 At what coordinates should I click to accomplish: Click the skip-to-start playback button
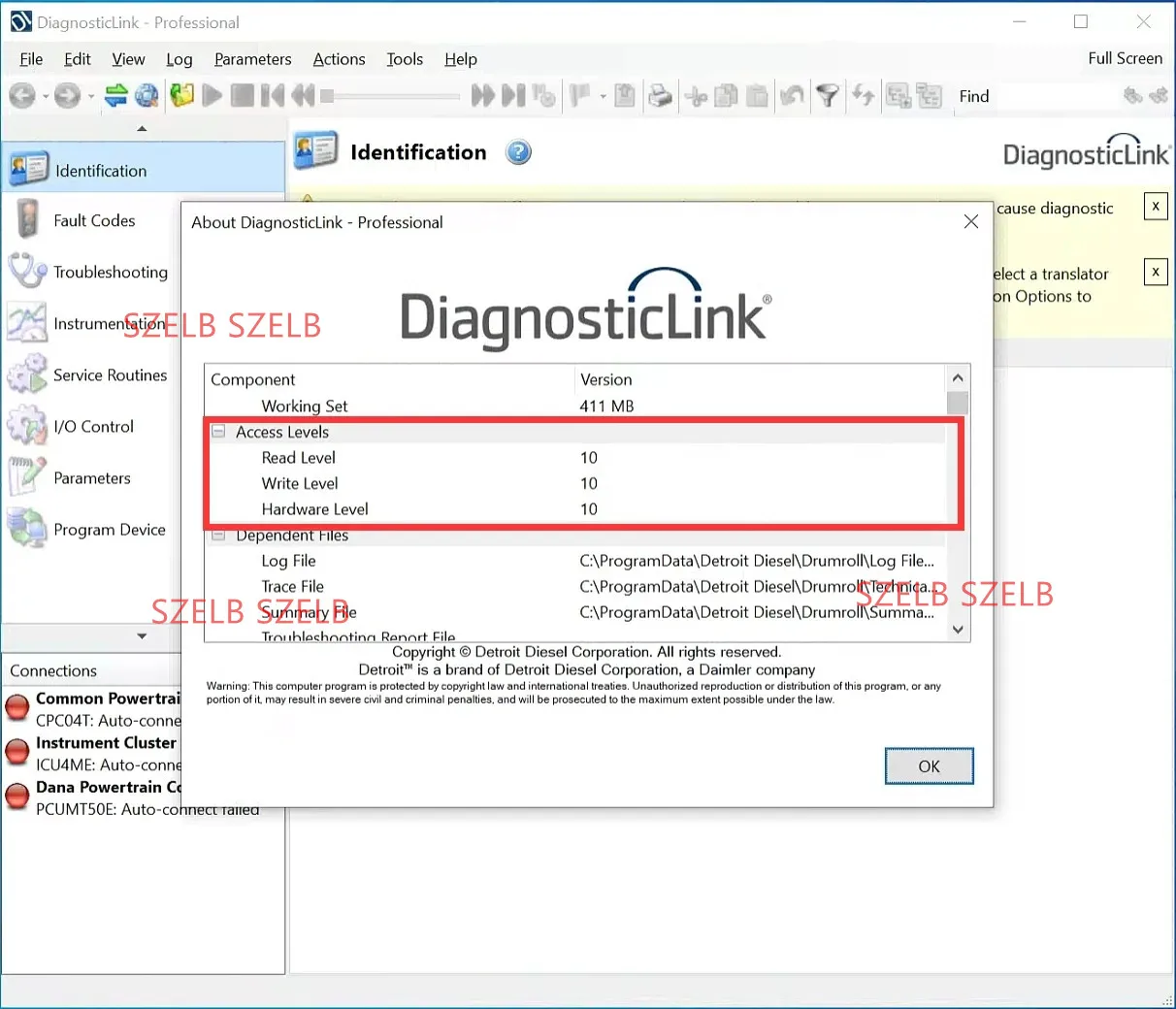pos(273,95)
